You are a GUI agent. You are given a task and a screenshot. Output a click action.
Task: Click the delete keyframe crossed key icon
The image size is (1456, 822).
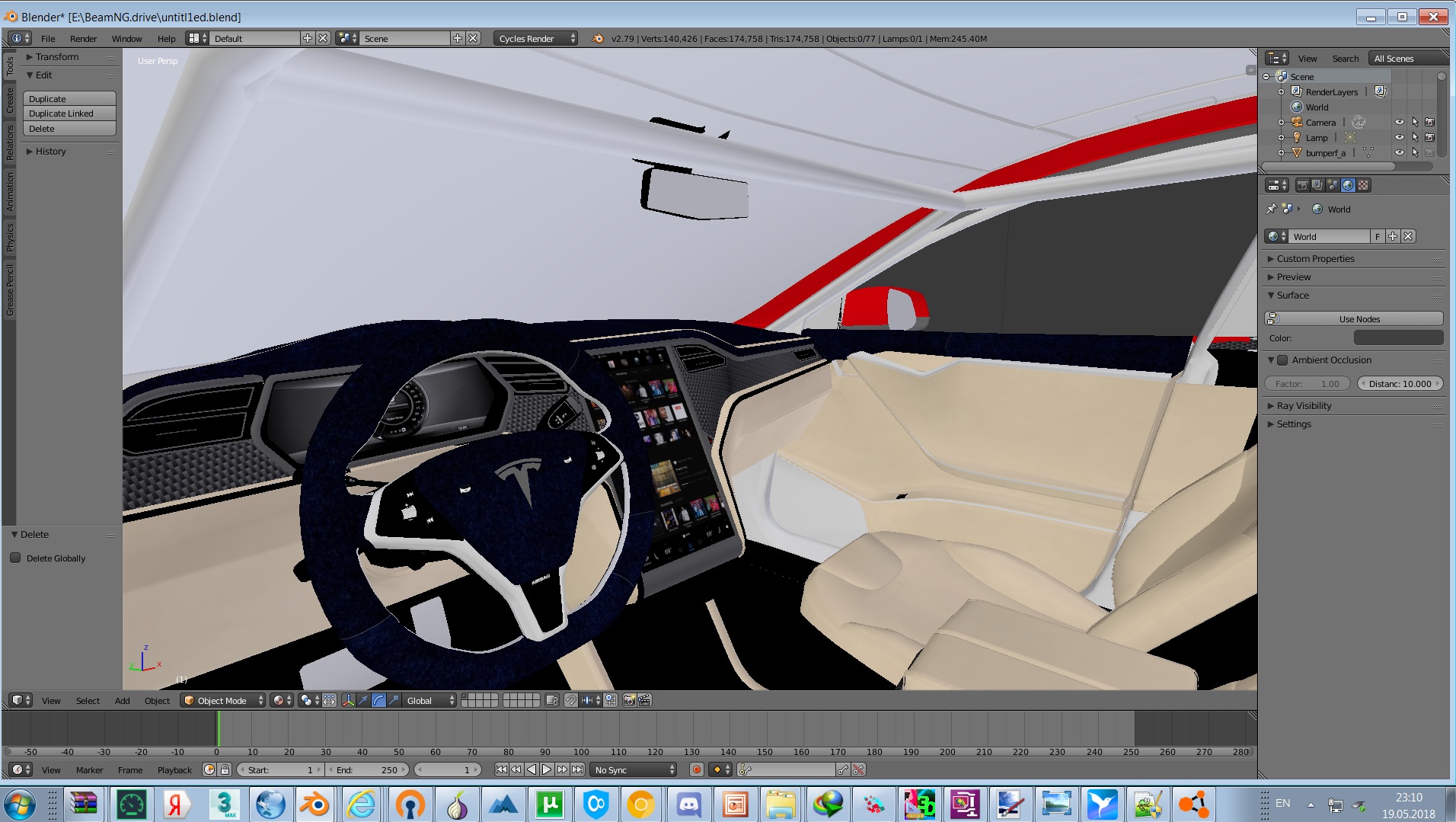pyautogui.click(x=858, y=769)
